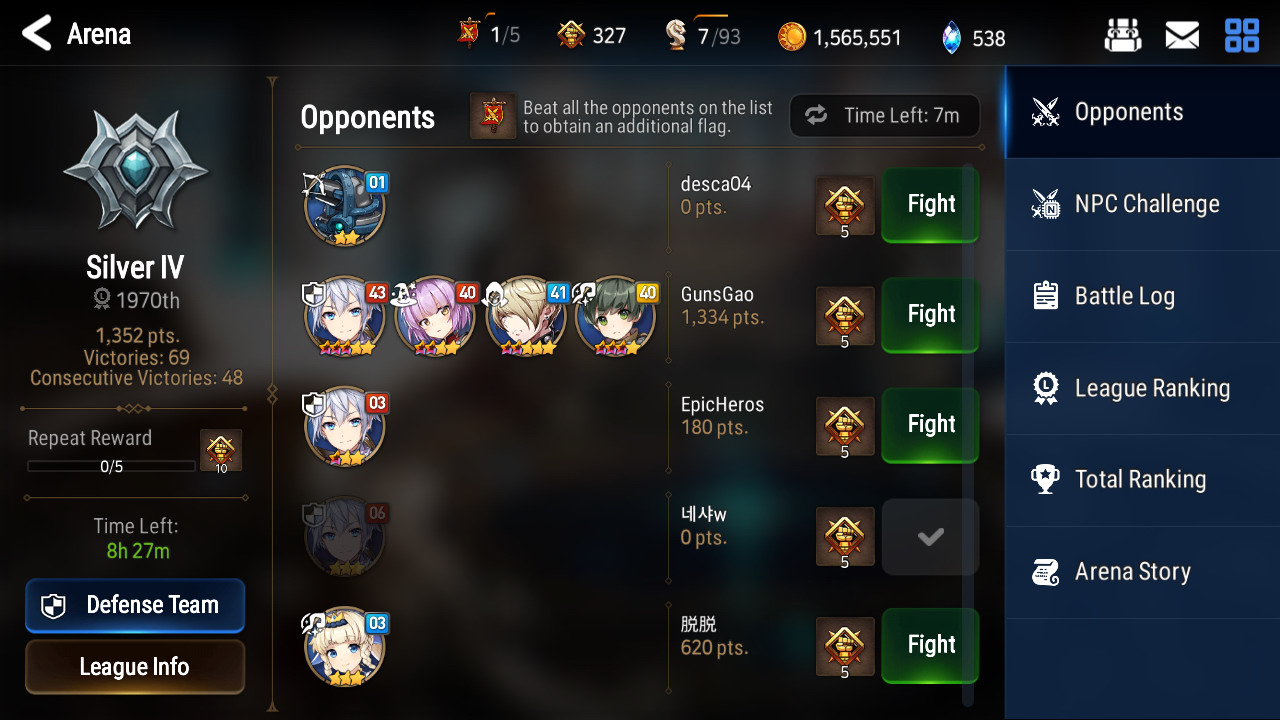Open the four-square main menu icon
The width and height of the screenshot is (1280, 720).
pos(1242,36)
